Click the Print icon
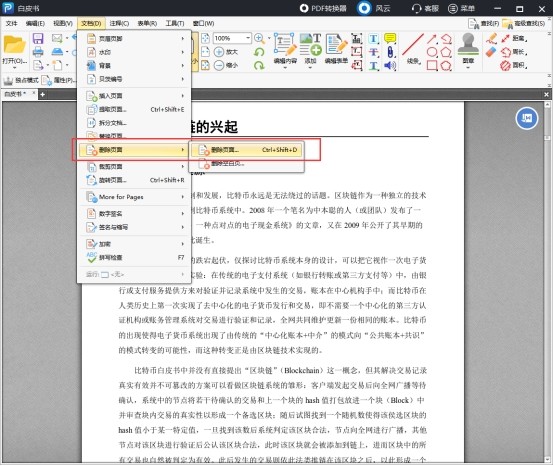The width and height of the screenshot is (553, 466). click(x=38, y=52)
